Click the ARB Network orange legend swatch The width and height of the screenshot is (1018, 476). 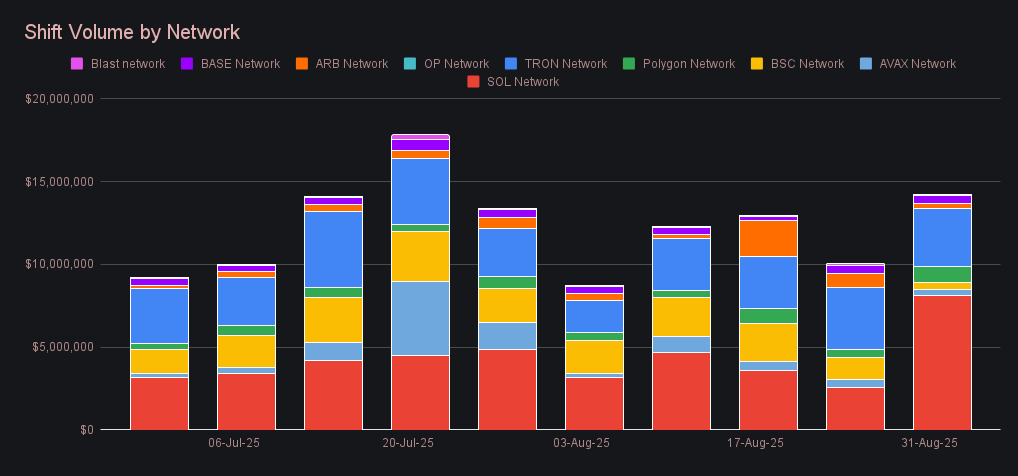coord(301,64)
